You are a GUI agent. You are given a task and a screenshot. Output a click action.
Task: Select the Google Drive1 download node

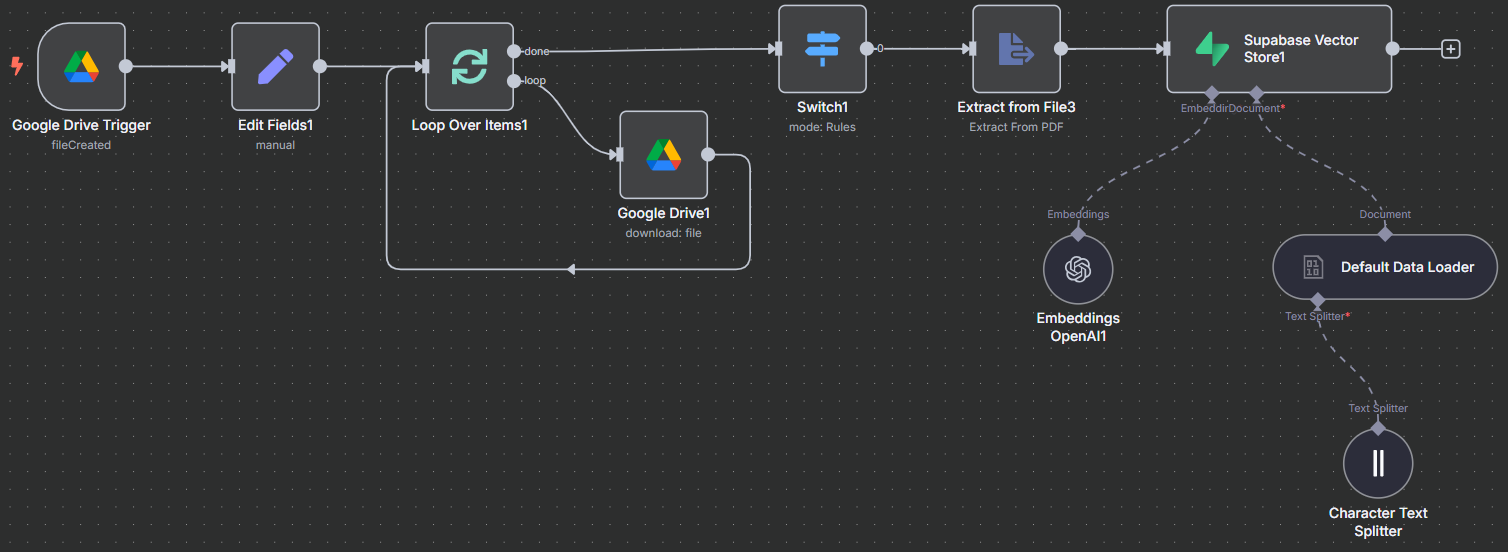point(663,155)
